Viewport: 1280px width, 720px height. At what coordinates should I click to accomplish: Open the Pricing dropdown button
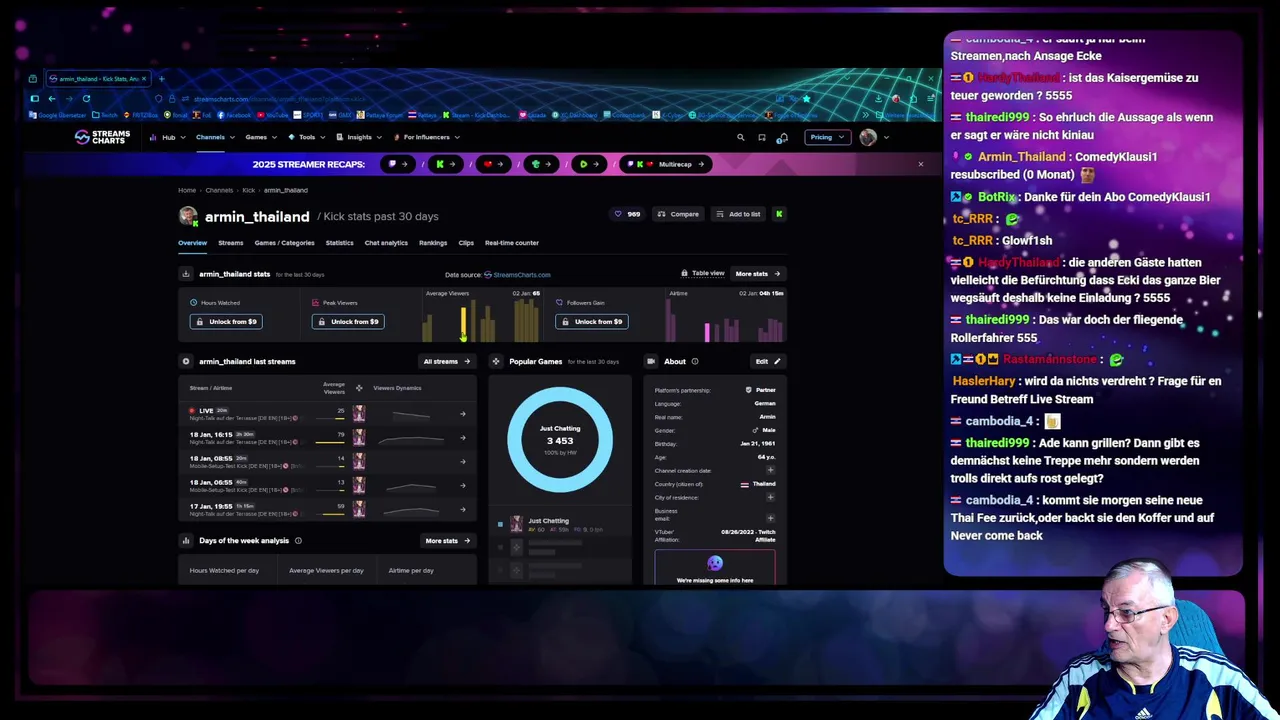pos(827,137)
